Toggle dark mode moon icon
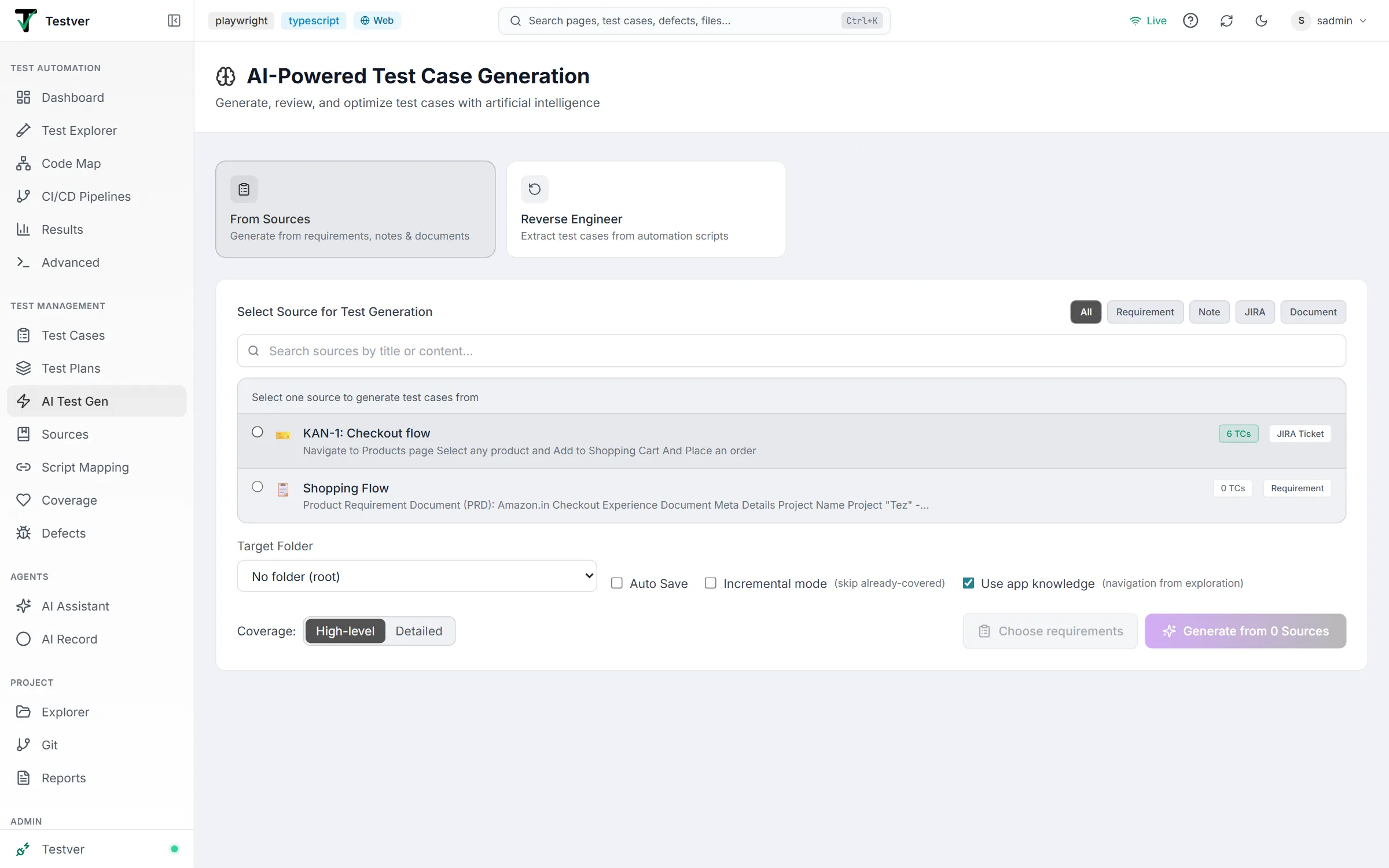Screen dimensions: 1389x868 pos(1262,21)
